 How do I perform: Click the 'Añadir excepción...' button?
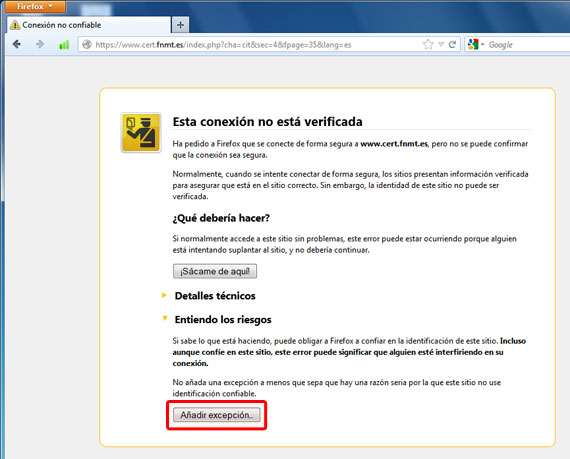pyautogui.click(x=217, y=415)
